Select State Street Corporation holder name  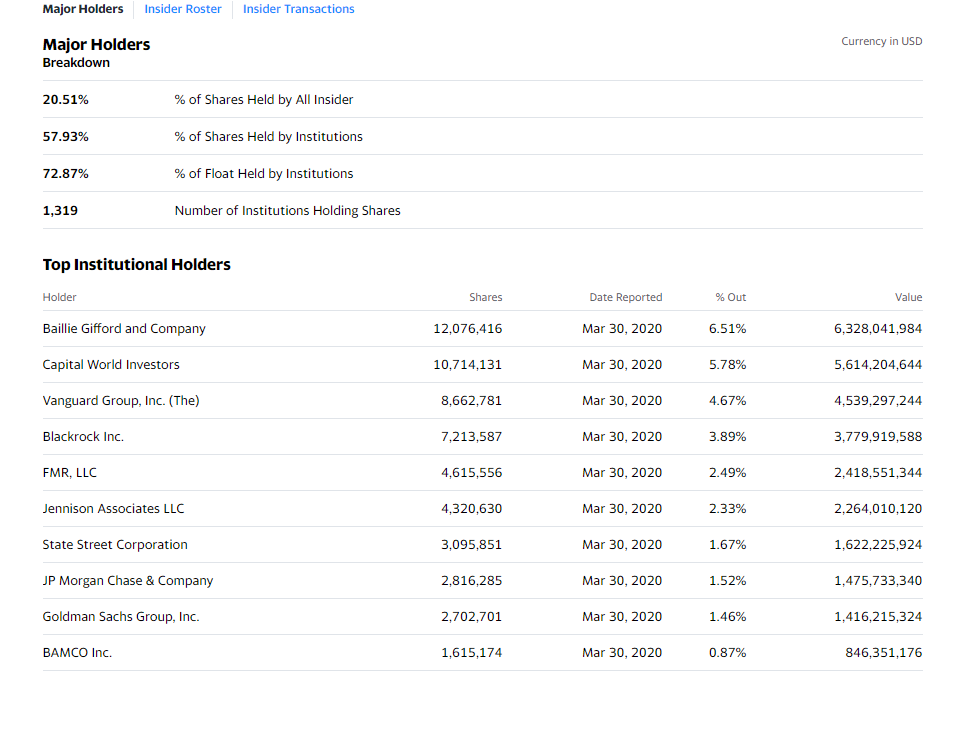115,545
